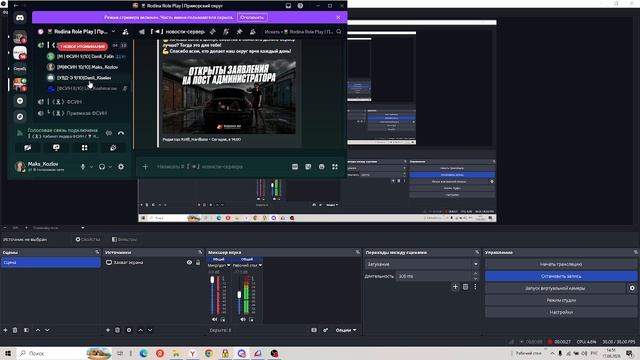This screenshot has height=360, width=640.
Task: Open source properties gear in Sources panel
Action: pos(129,330)
